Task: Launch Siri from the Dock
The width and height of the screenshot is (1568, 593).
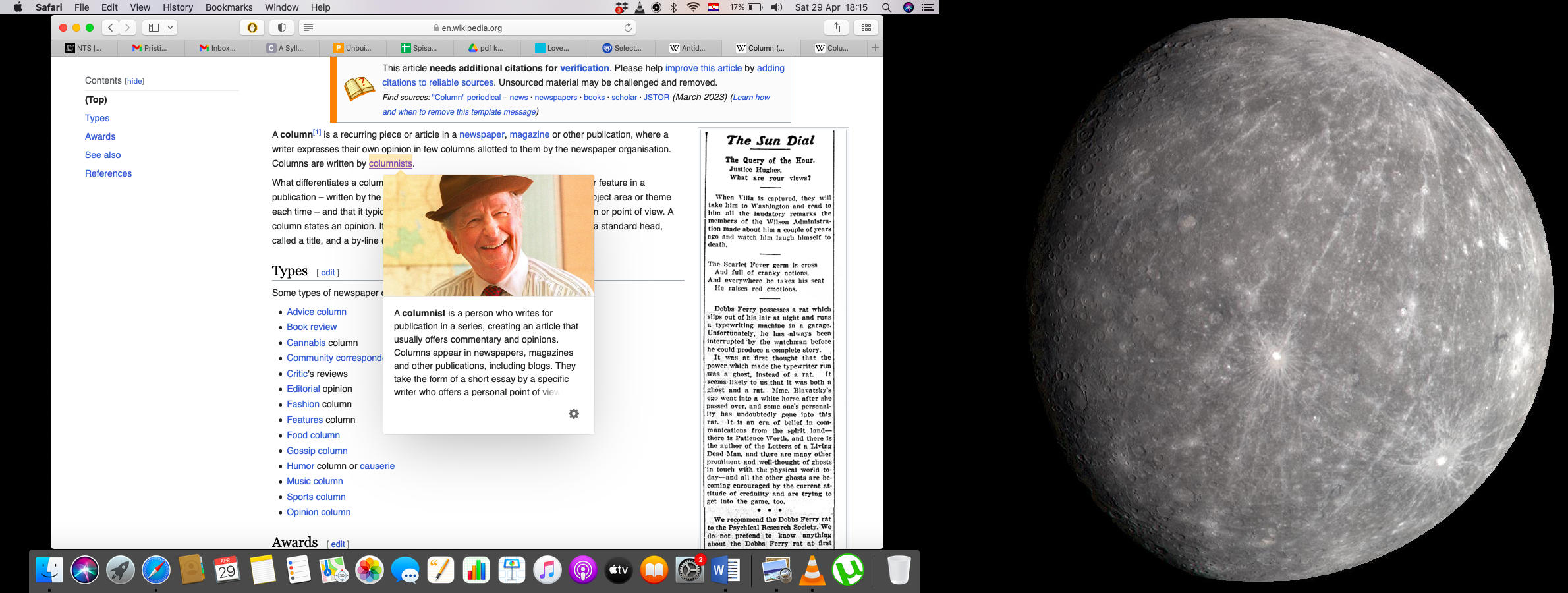Action: pos(85,570)
